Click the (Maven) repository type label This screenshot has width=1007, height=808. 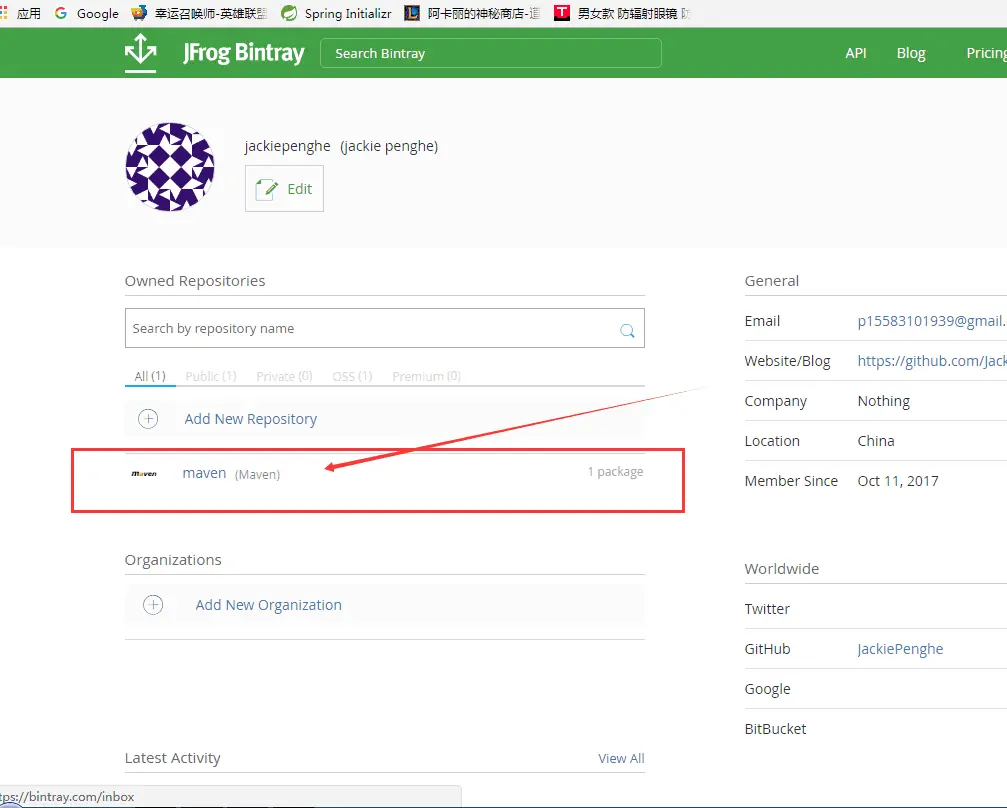click(258, 475)
